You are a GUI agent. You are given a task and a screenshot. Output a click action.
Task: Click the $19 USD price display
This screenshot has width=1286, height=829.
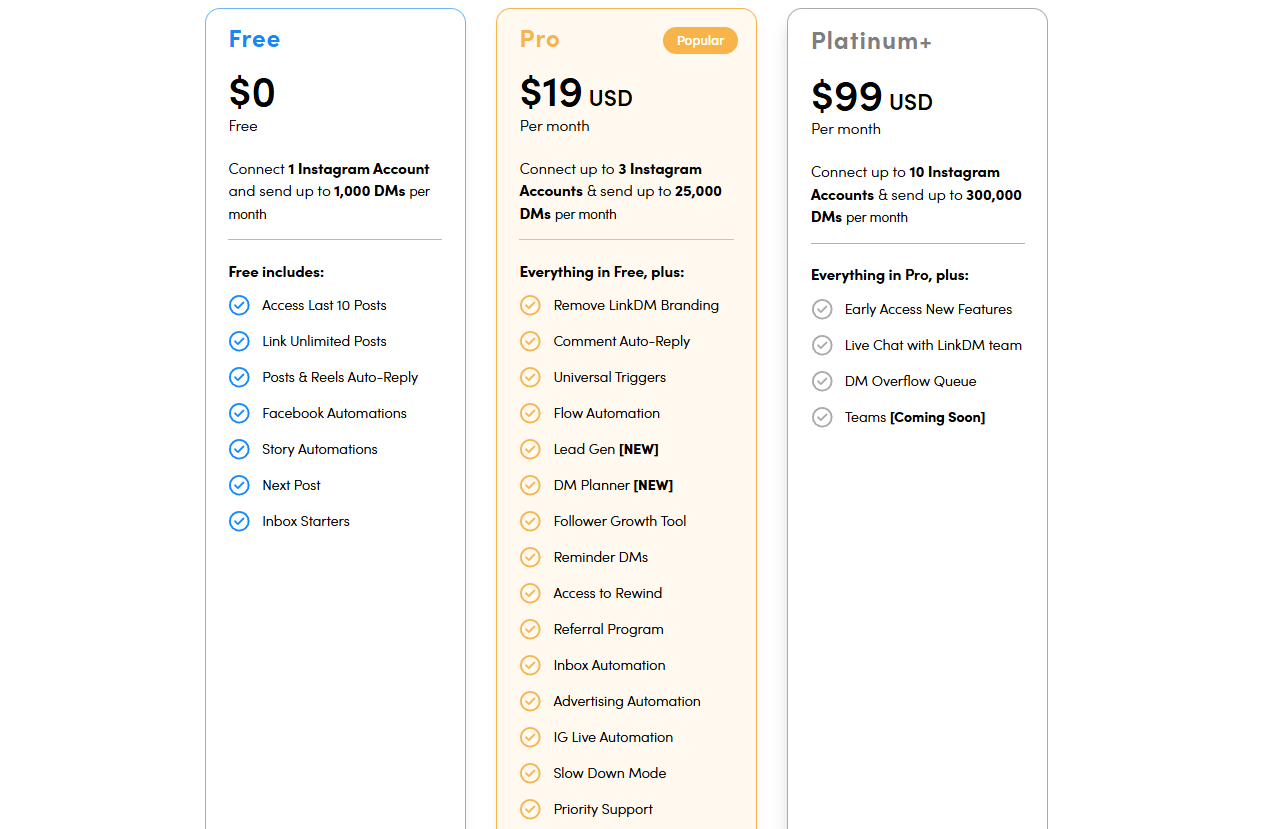(x=575, y=93)
